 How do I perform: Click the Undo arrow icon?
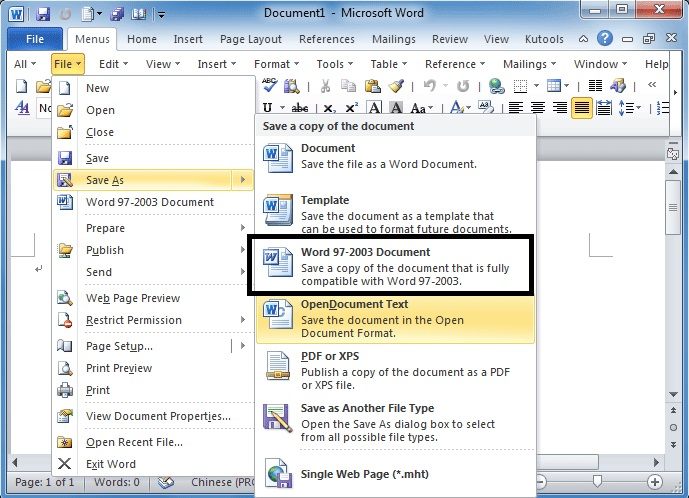pyautogui.click(x=429, y=86)
